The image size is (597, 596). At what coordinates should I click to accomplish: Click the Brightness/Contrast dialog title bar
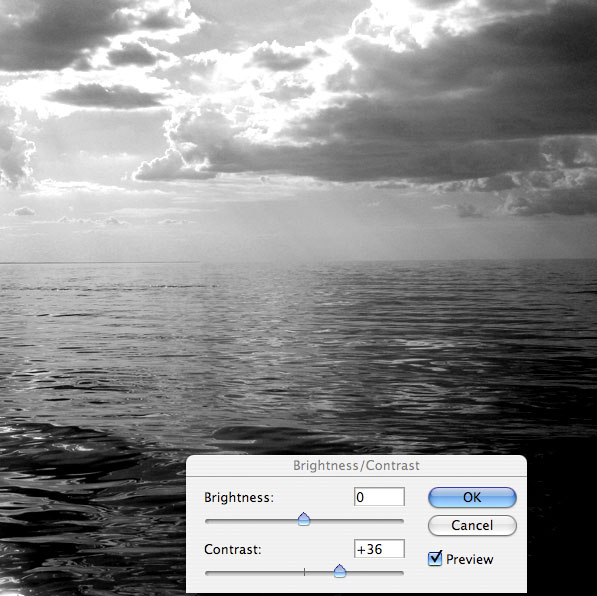(356, 465)
